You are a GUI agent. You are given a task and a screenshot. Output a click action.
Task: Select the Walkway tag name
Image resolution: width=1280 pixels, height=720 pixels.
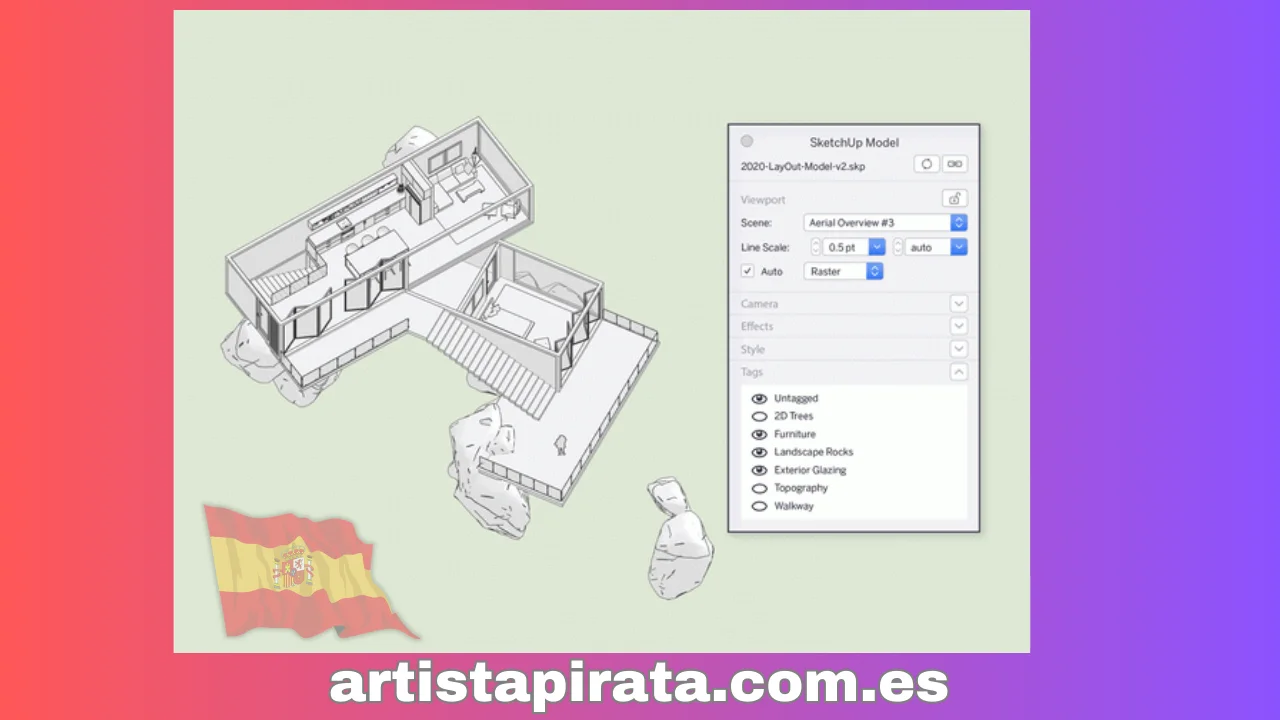[794, 506]
